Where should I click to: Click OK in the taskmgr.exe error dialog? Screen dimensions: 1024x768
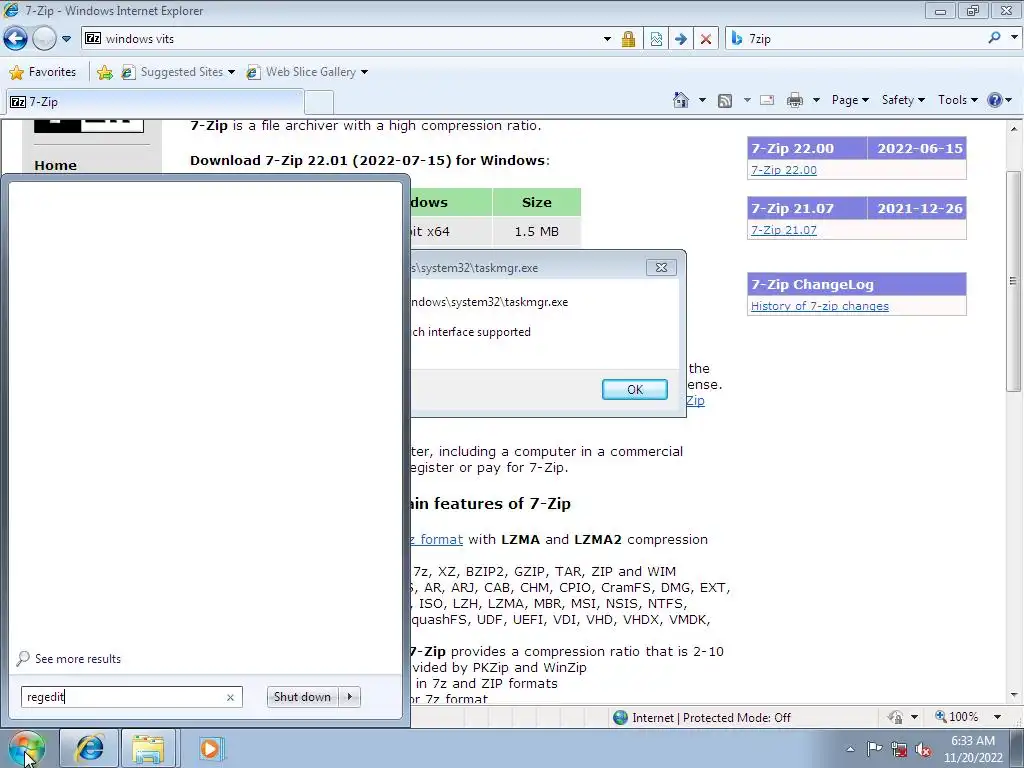635,389
